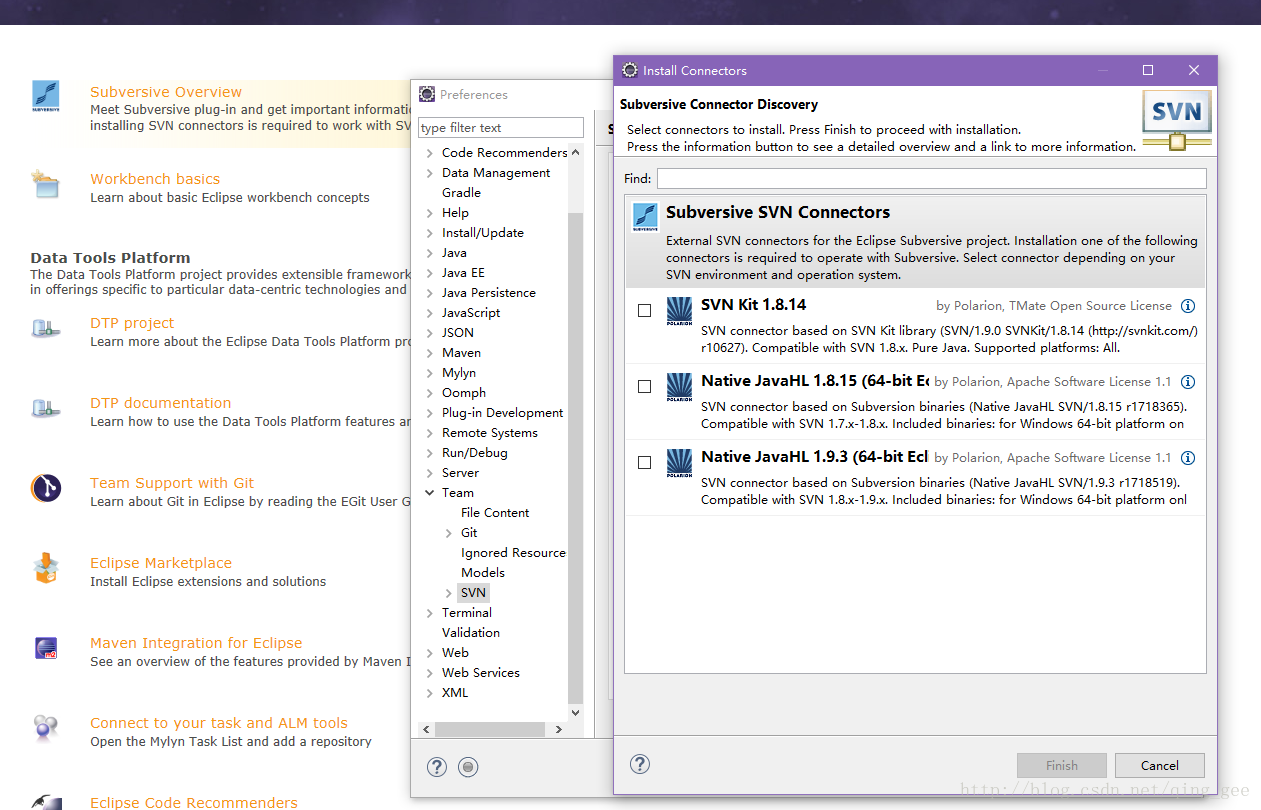Expand the Git node under Team
The height and width of the screenshot is (810, 1261).
449,533
